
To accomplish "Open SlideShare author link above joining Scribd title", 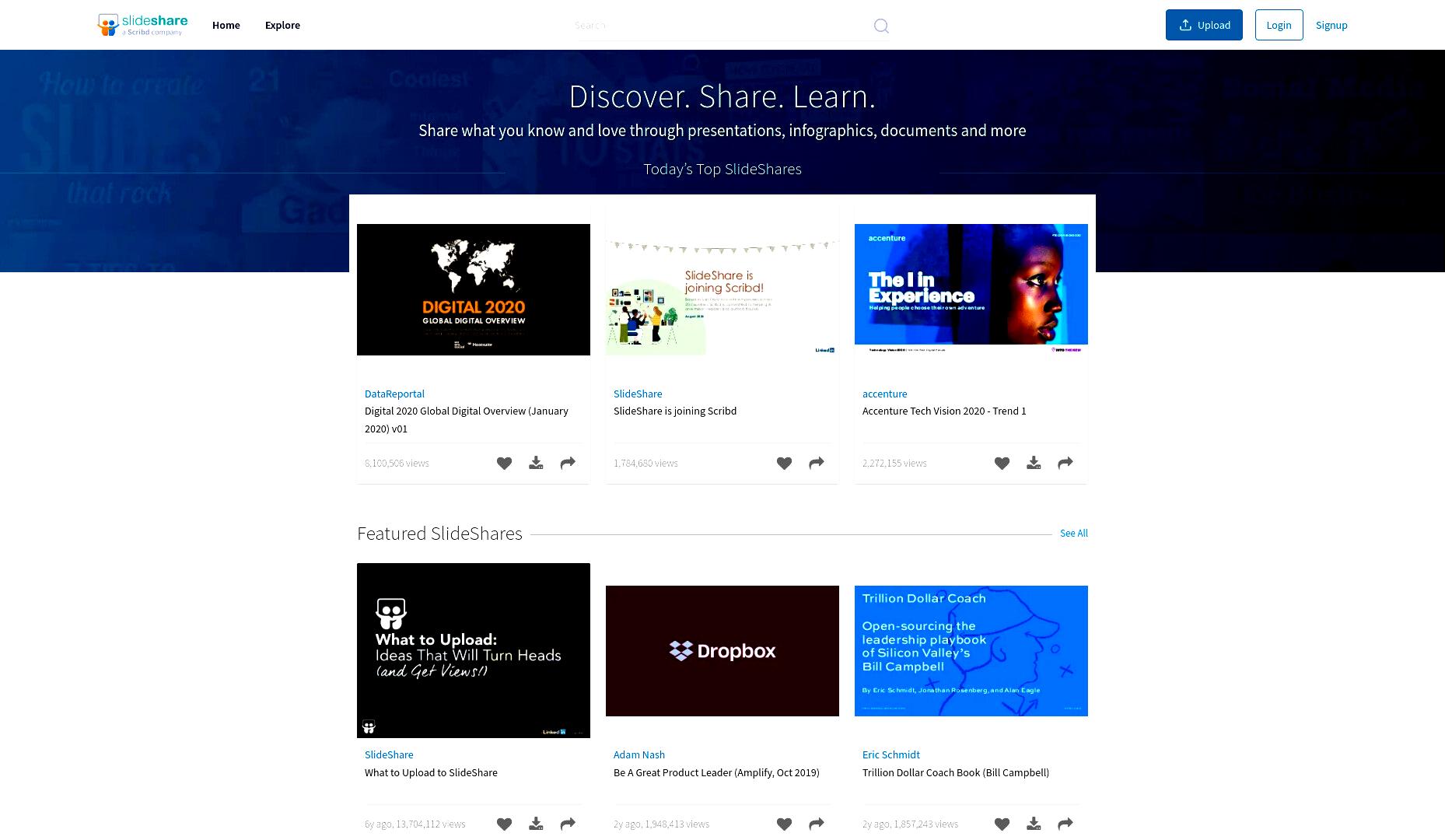I will [638, 394].
